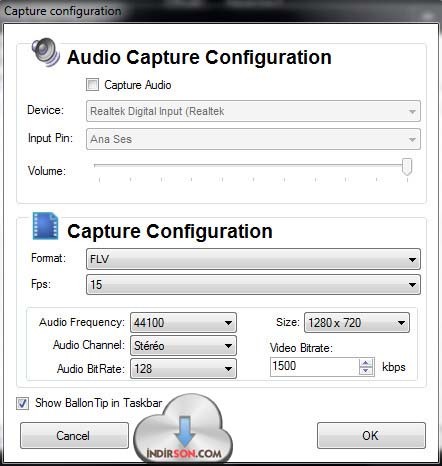Click the speaker icon beside Audio Capture Configuration
442x466 pixels.
pyautogui.click(x=46, y=53)
